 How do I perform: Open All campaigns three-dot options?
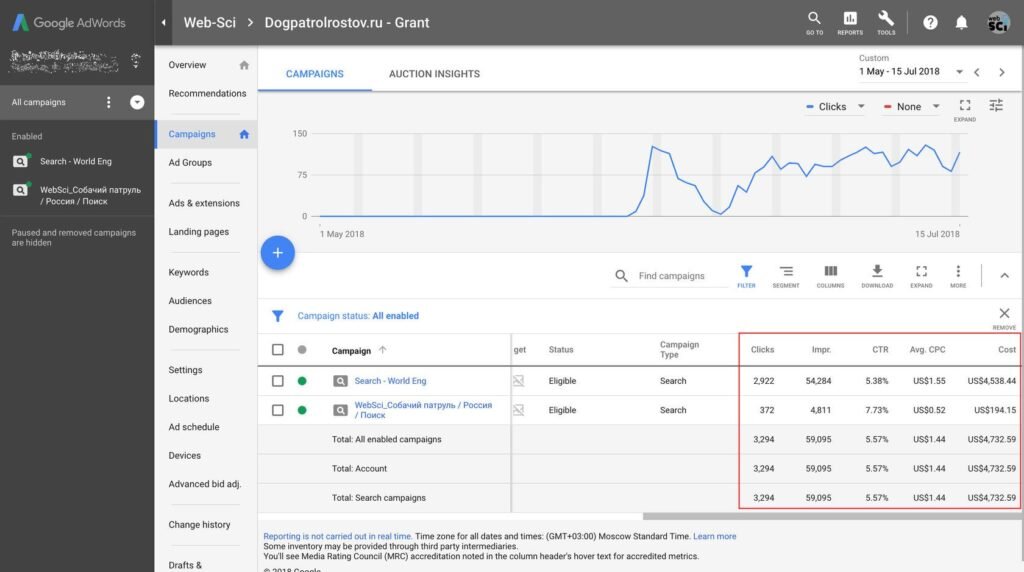108,102
